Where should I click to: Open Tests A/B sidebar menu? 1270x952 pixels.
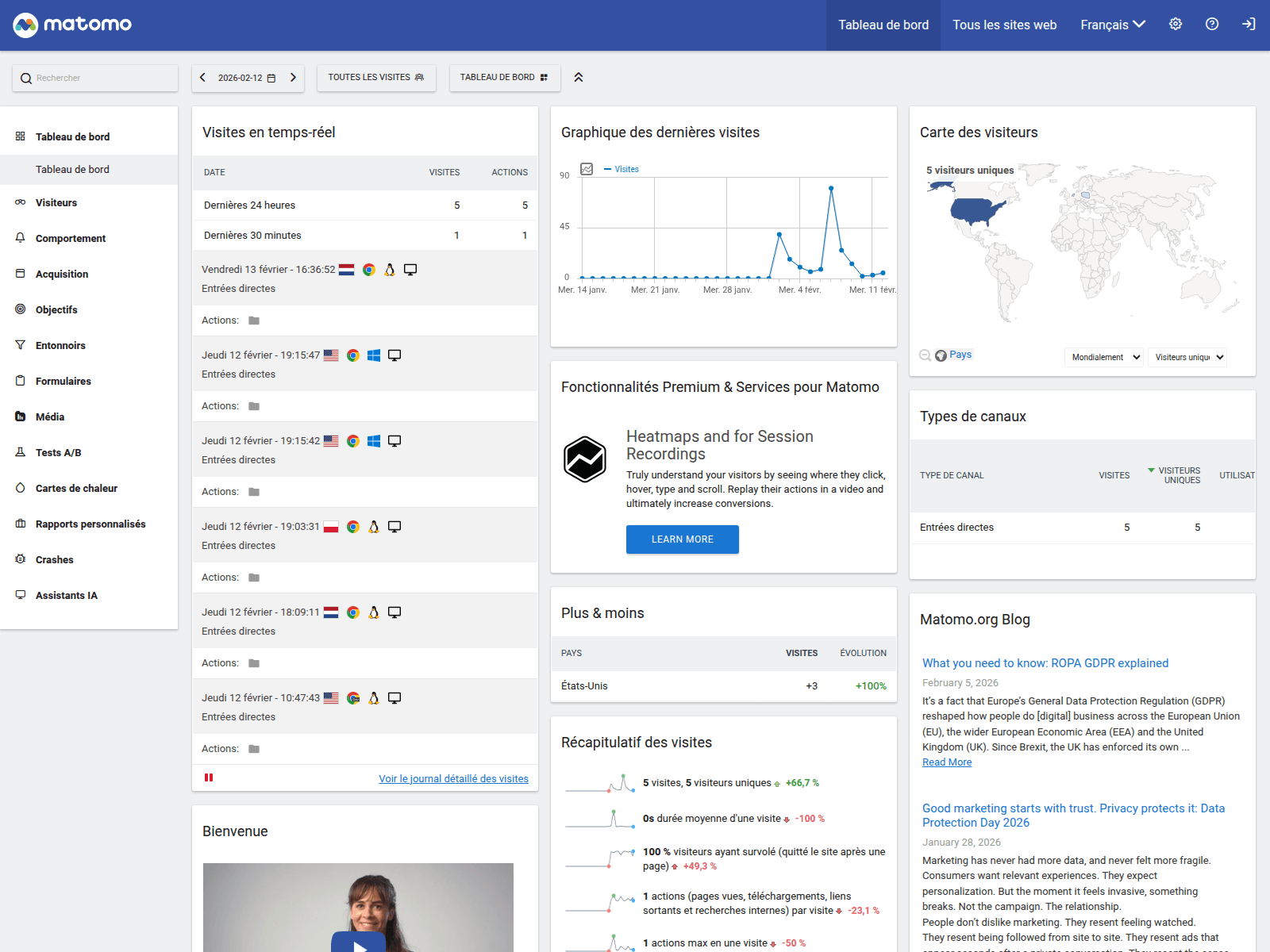tap(89, 452)
